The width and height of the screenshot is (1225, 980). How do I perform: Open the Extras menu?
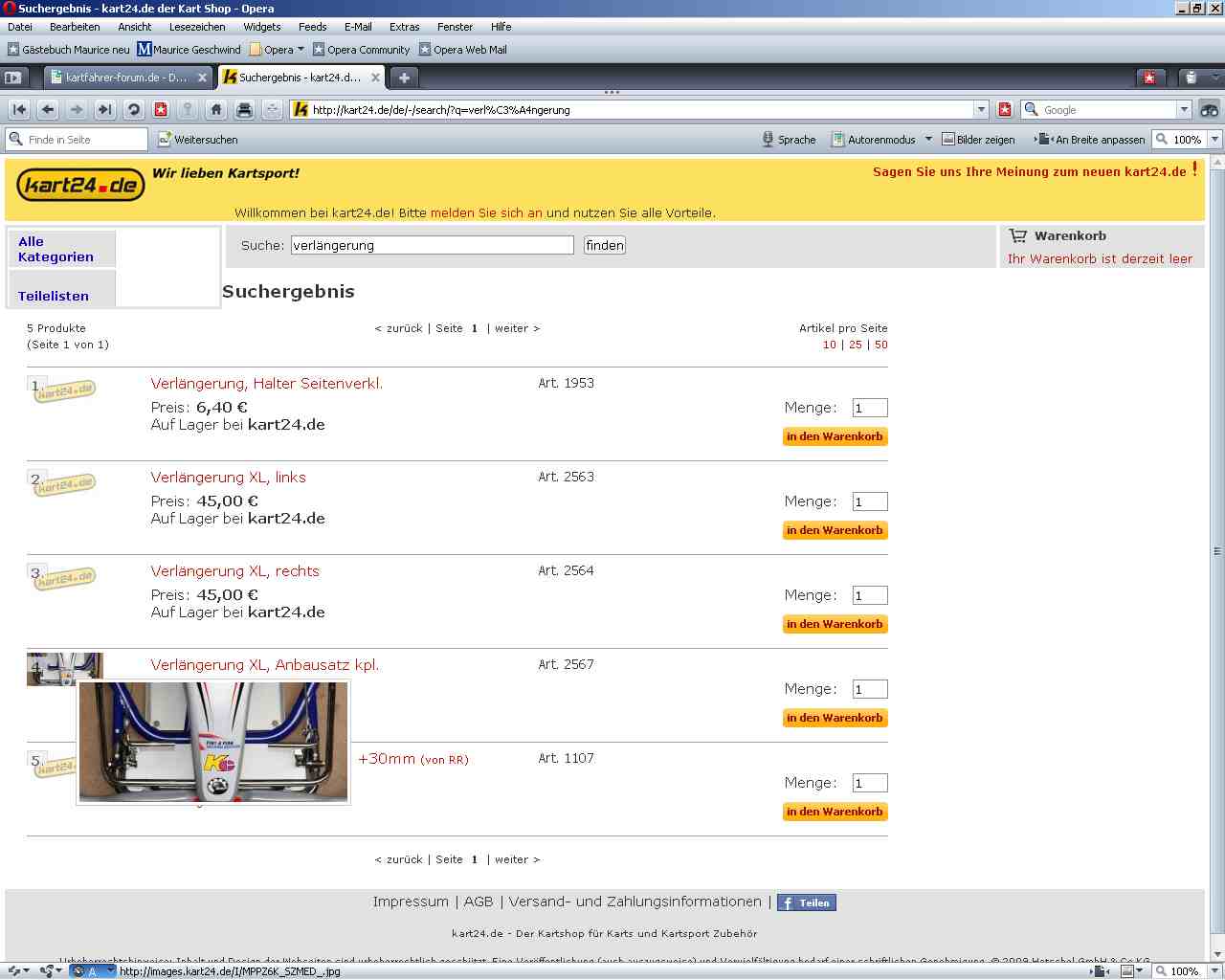(x=404, y=27)
